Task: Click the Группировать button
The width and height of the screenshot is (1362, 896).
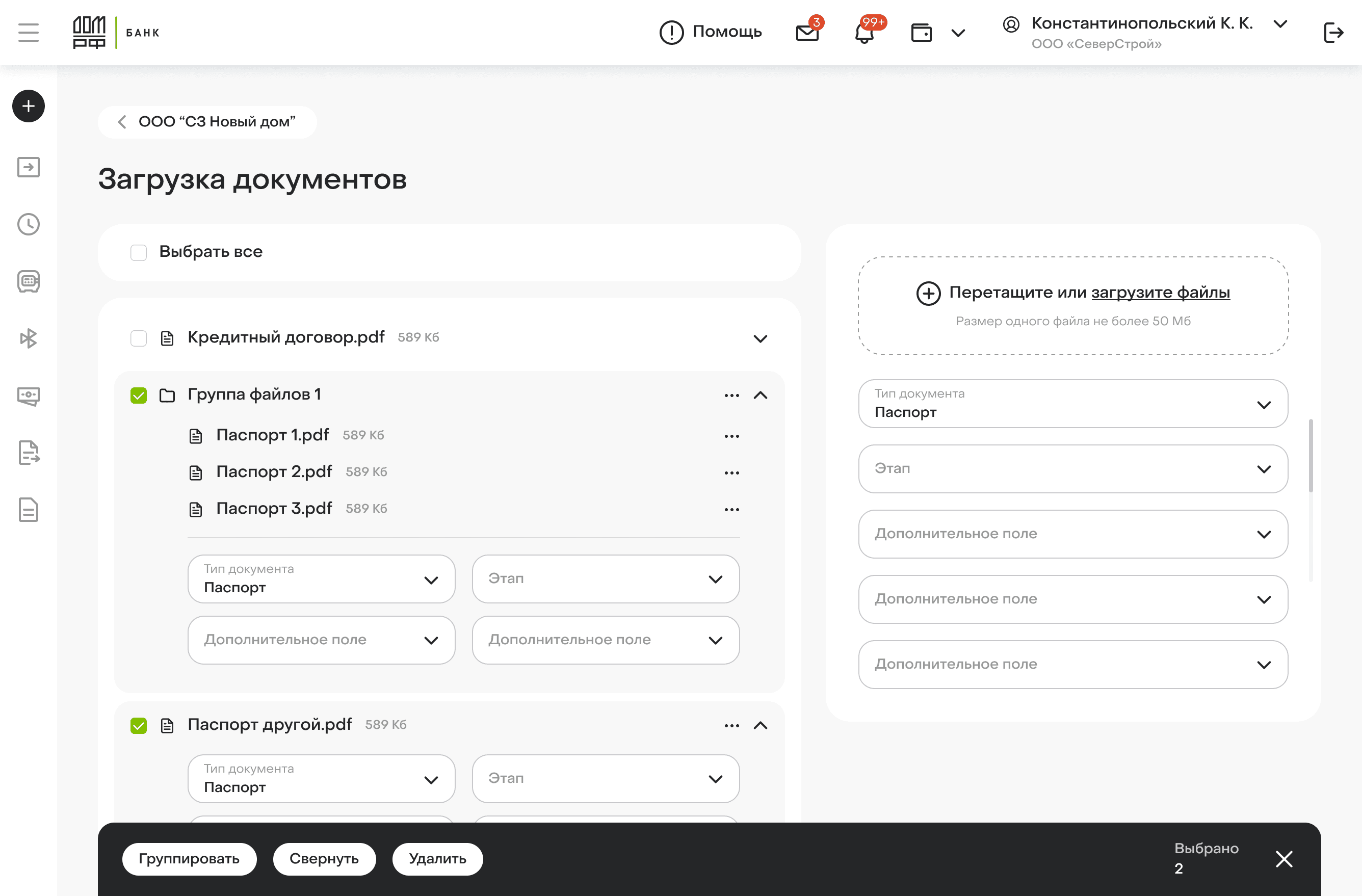Action: (x=189, y=859)
